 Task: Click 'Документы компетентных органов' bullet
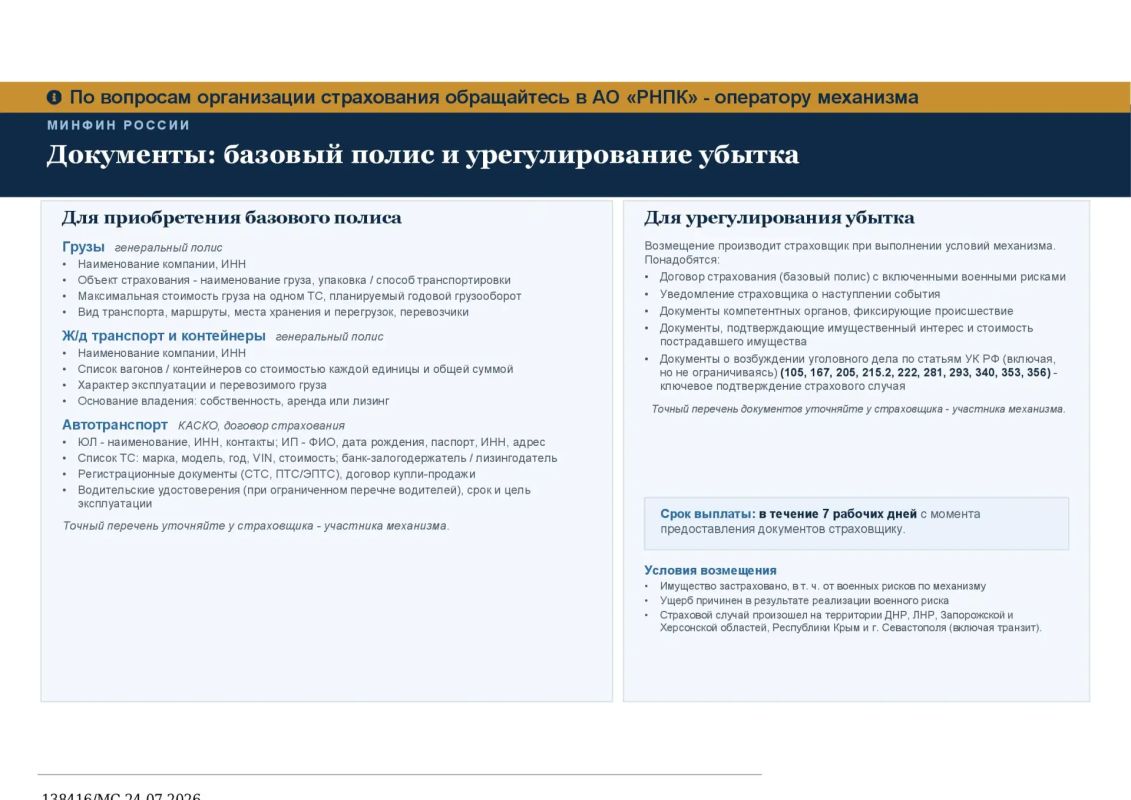pos(836,311)
